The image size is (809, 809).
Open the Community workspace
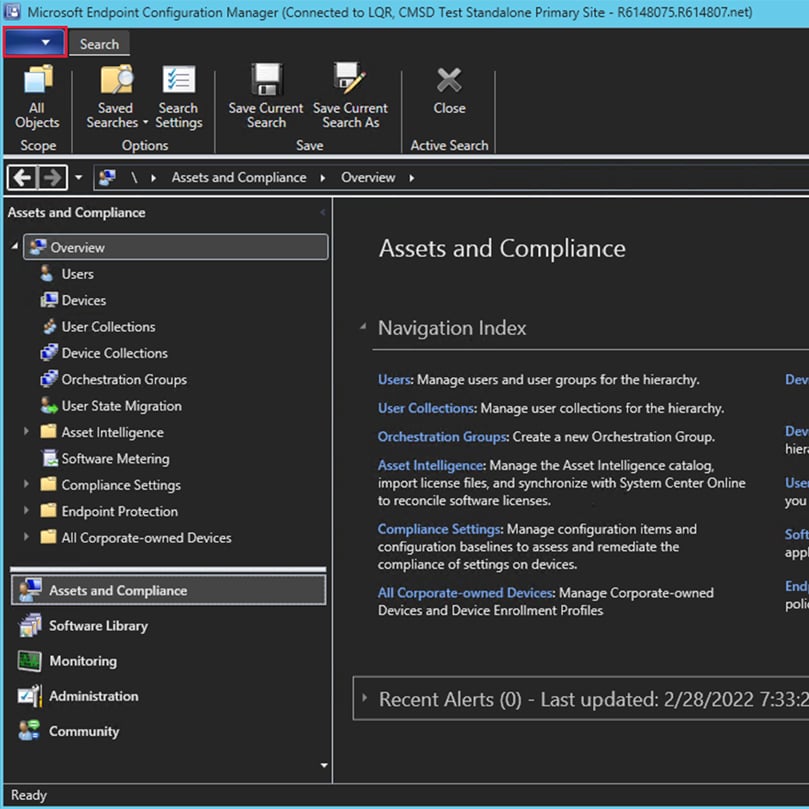click(85, 731)
